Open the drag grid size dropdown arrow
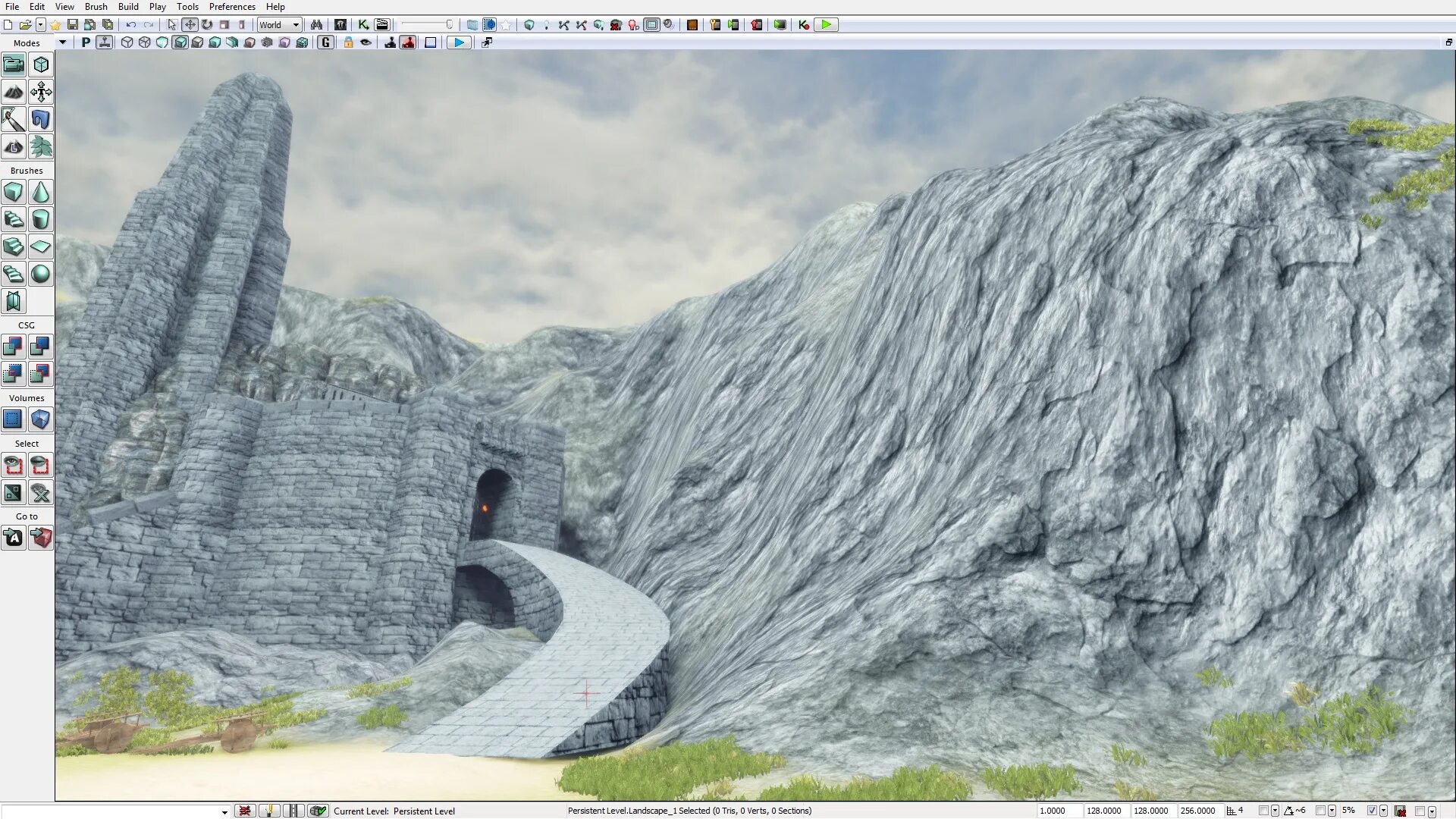1456x819 pixels. pos(1275,811)
